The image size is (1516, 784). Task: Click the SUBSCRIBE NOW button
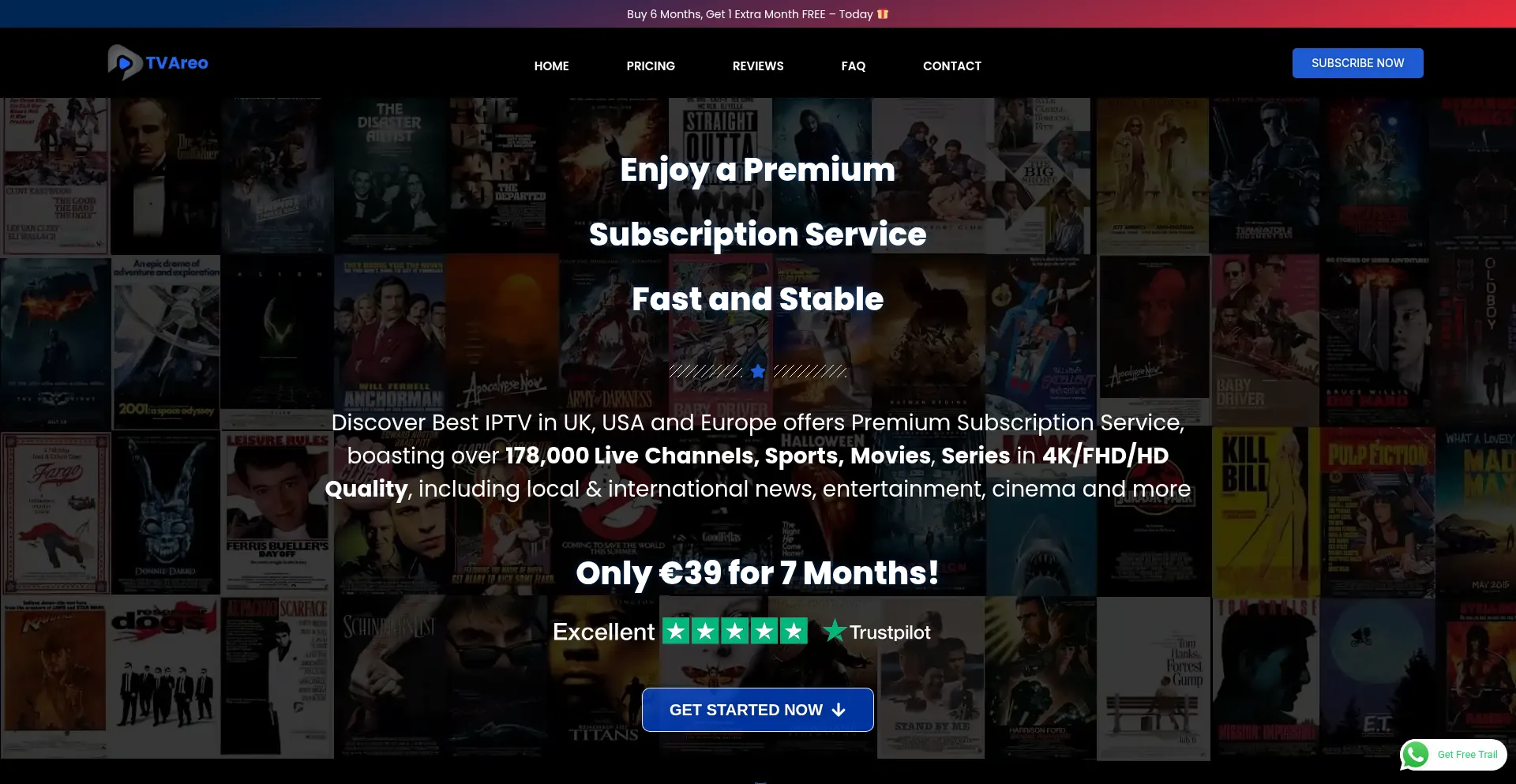1358,63
